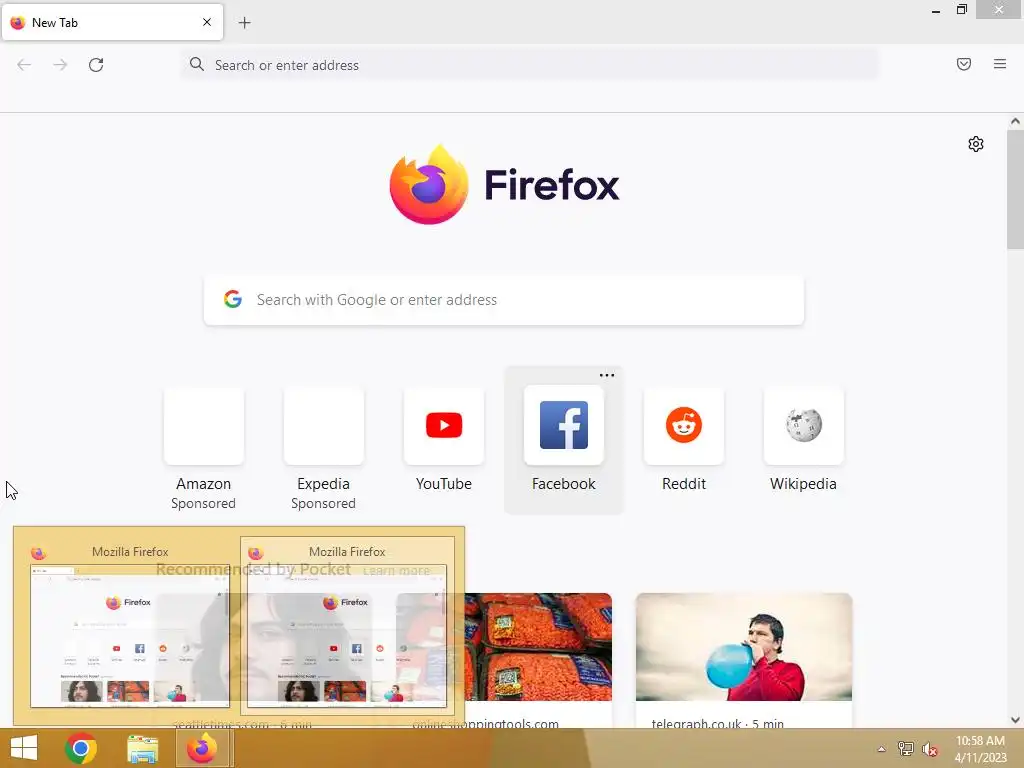Open the network tray icon
Screen dimensions: 1024x768
pos(906,748)
